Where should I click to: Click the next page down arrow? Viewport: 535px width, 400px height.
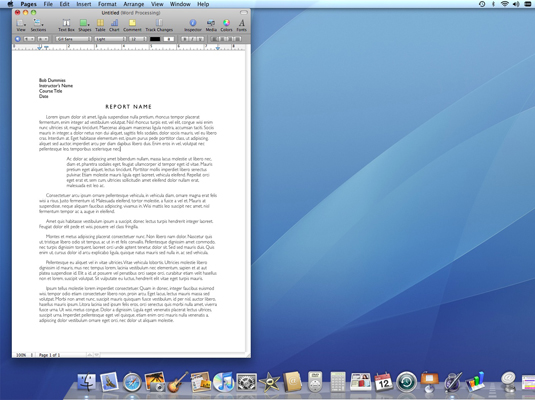click(x=97, y=355)
